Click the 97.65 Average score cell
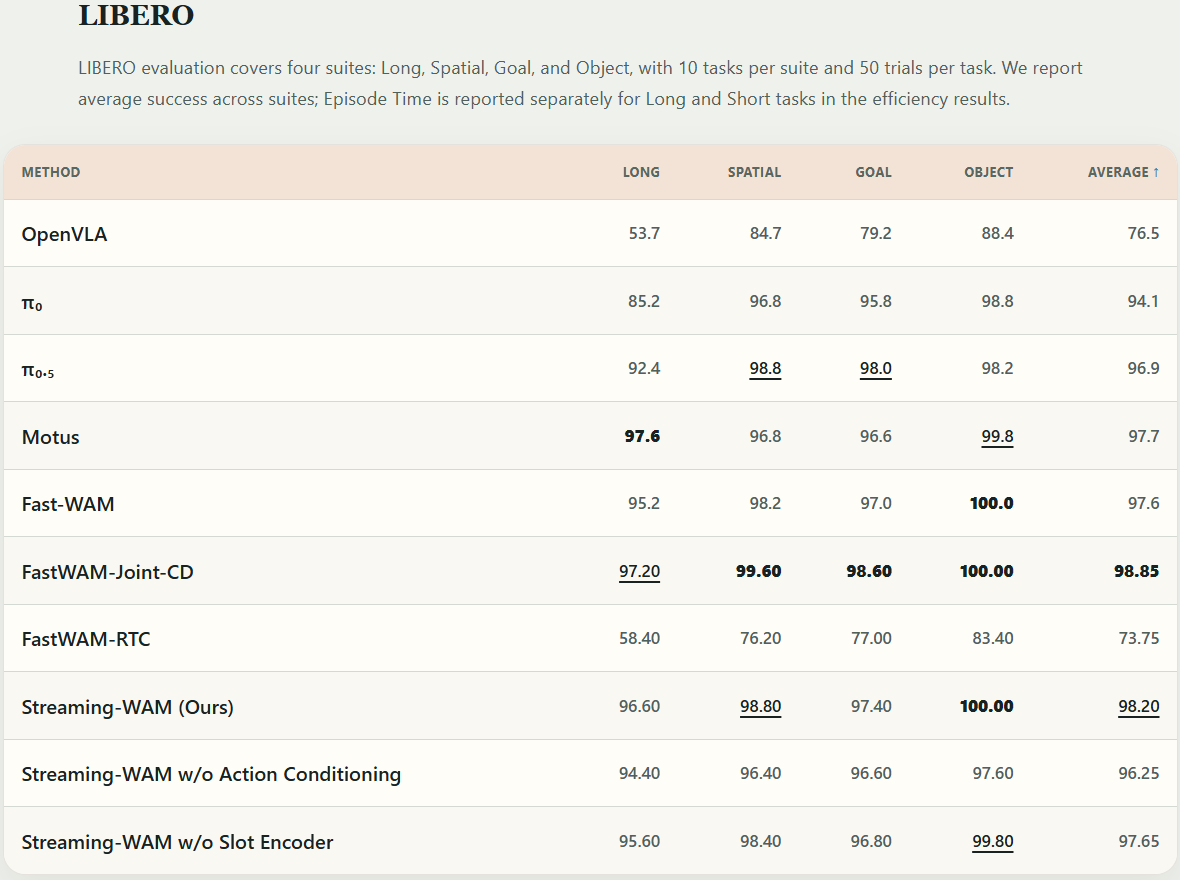The height and width of the screenshot is (880, 1180). tap(1139, 841)
